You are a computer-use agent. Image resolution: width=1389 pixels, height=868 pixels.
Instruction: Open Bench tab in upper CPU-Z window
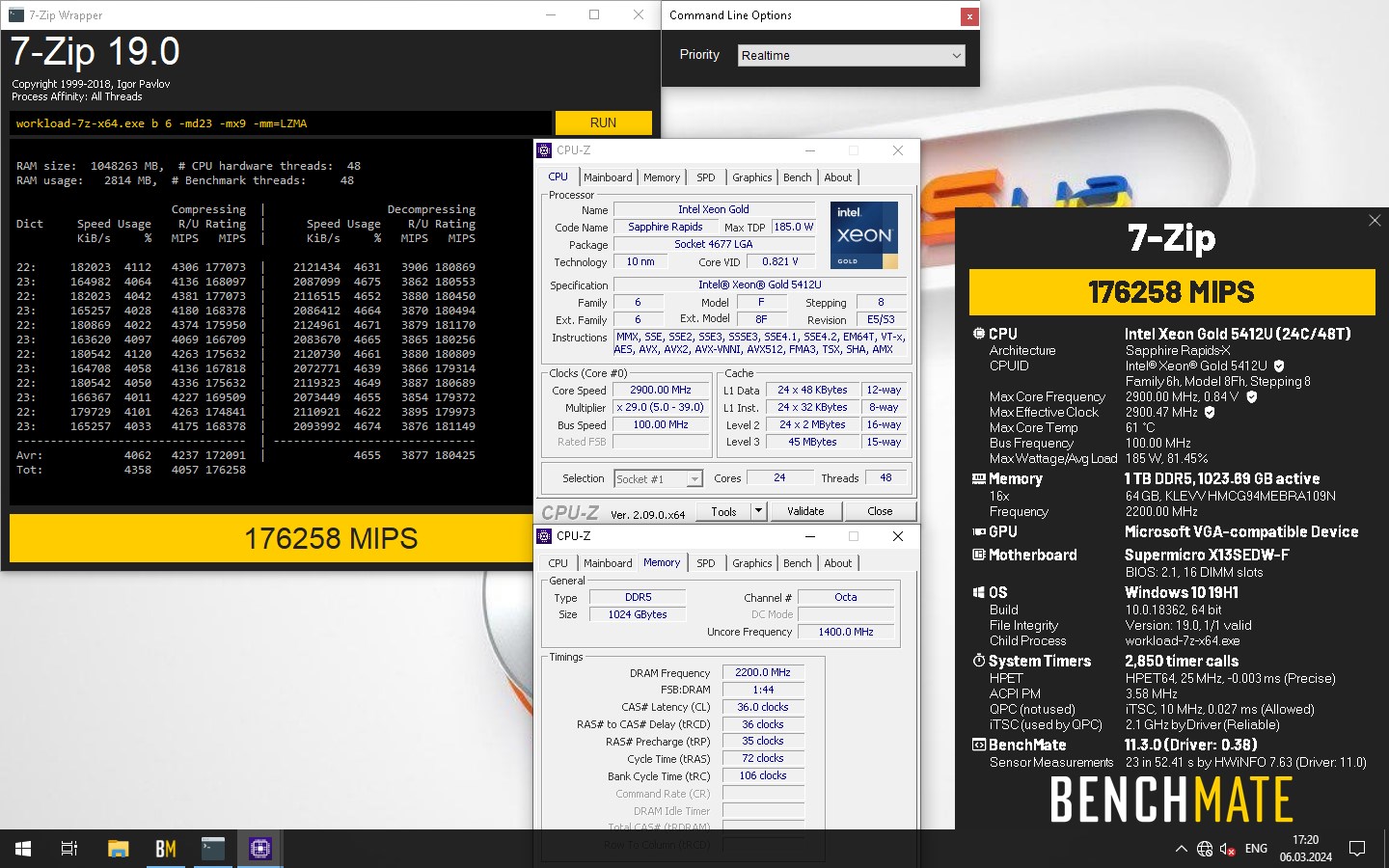coord(797,177)
